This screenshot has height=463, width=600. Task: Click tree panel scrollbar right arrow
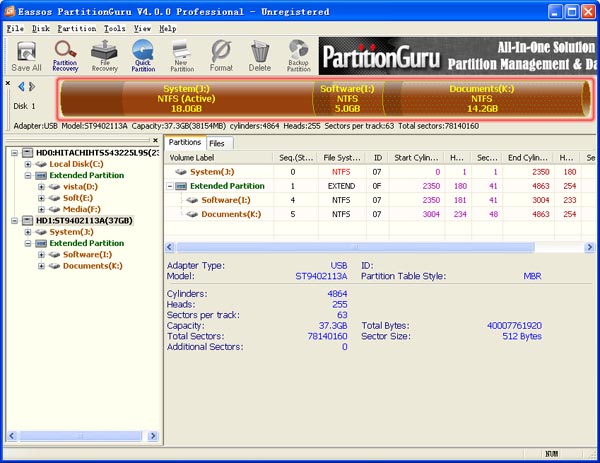(x=153, y=436)
